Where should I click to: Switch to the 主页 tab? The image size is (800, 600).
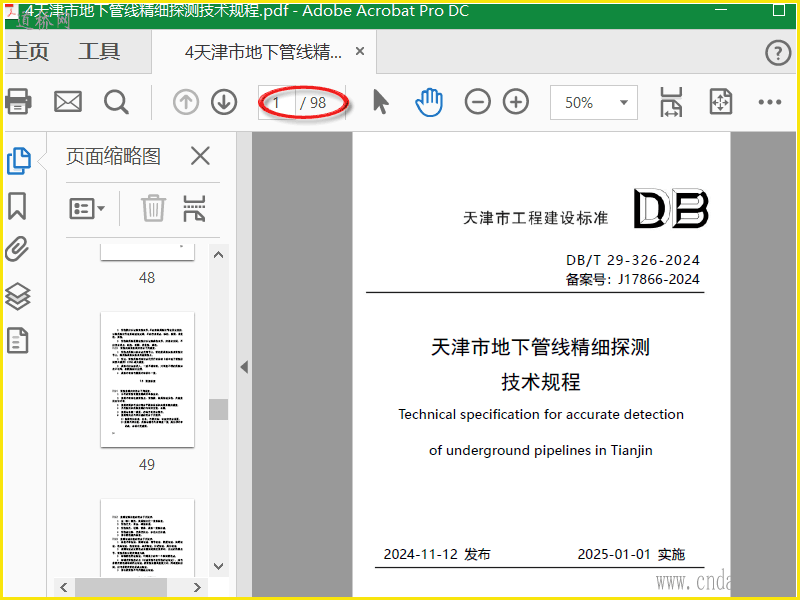(x=28, y=52)
